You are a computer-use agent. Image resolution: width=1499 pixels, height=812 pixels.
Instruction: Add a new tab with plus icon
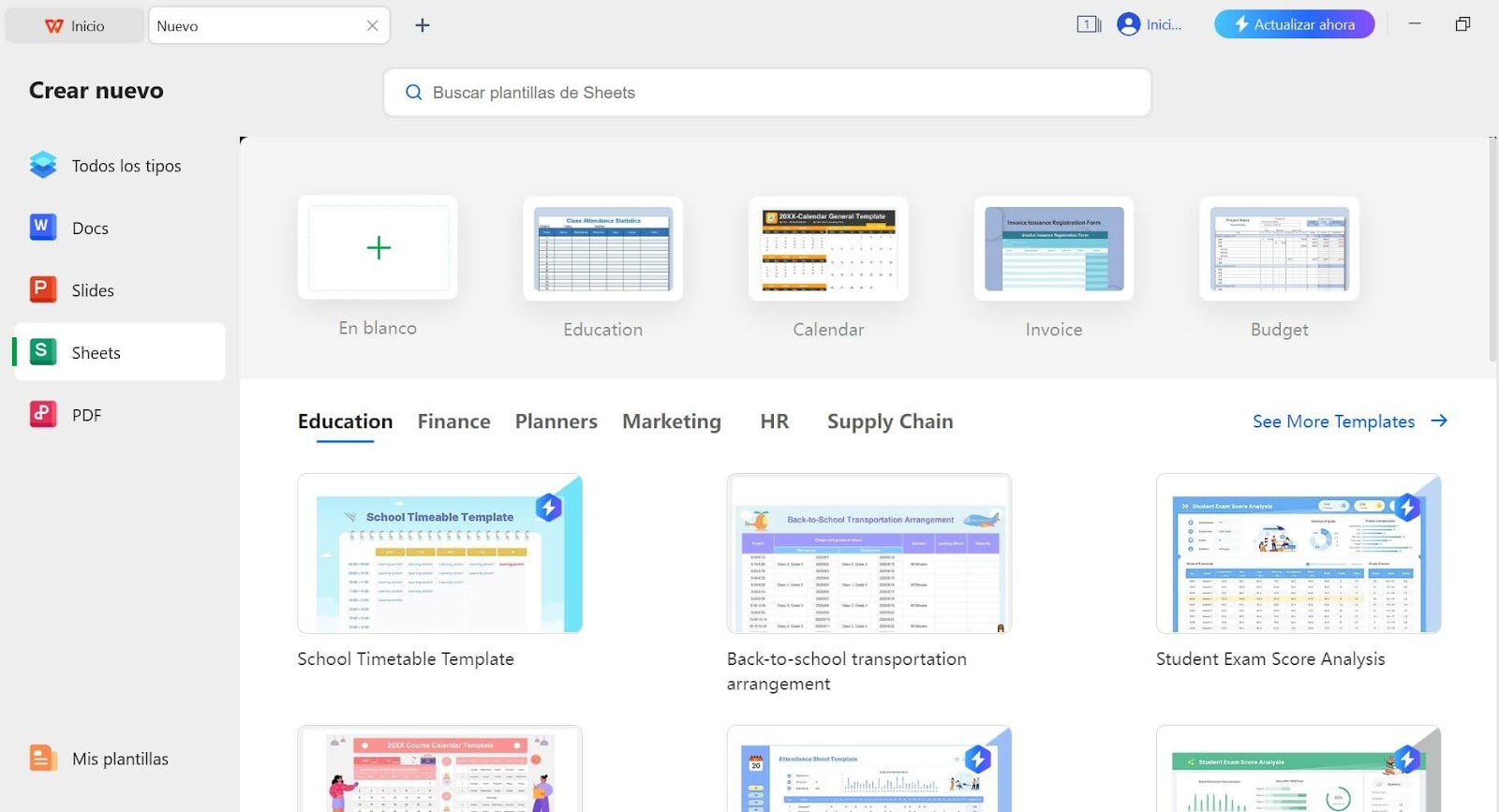[423, 25]
